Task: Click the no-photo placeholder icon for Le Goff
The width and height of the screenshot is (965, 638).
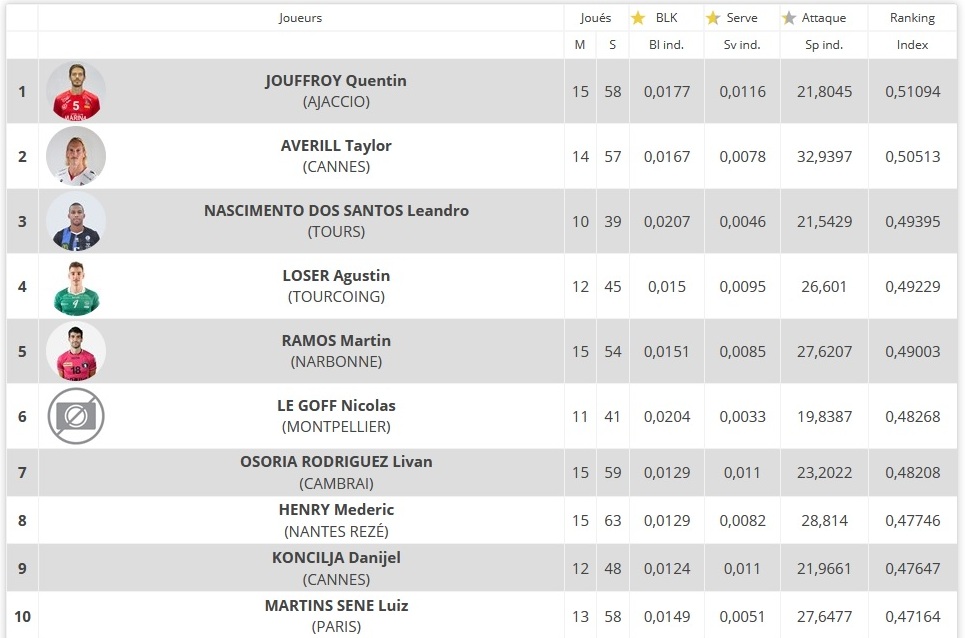Action: pyautogui.click(x=76, y=416)
